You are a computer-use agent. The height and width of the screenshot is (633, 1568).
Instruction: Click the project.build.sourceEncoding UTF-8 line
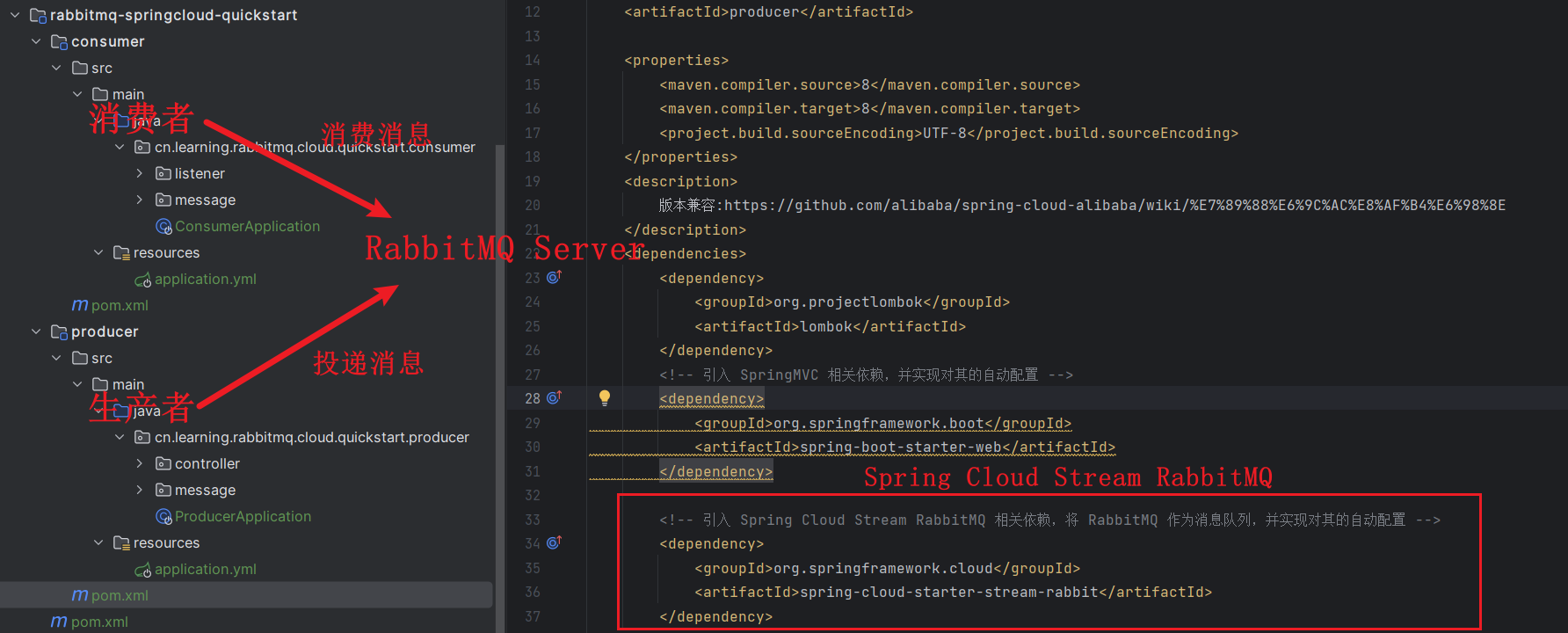pos(949,133)
